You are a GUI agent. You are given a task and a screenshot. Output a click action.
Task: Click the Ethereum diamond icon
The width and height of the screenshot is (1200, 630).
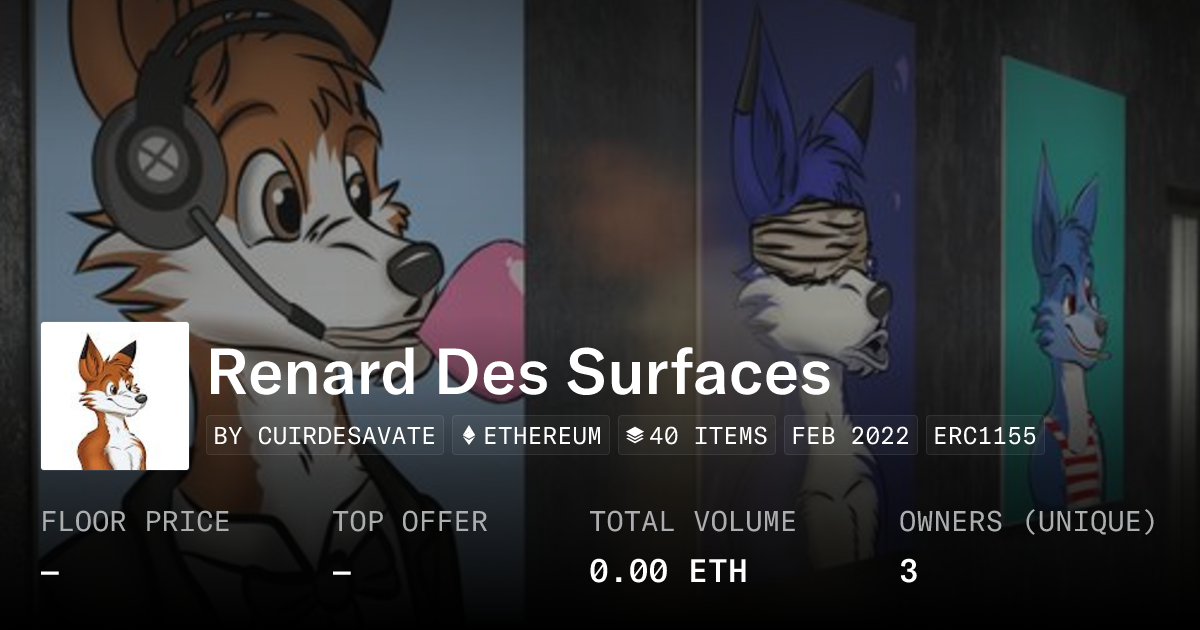469,436
